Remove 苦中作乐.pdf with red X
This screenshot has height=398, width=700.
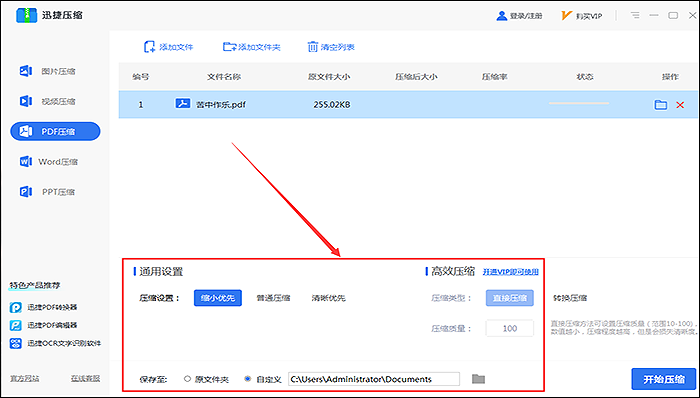(x=680, y=105)
